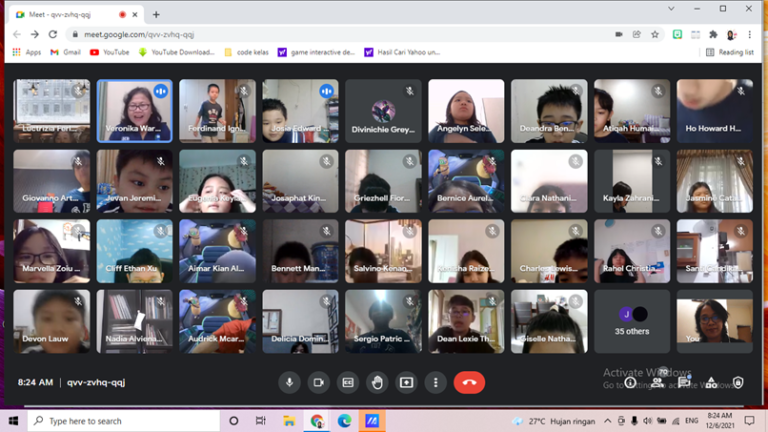Open the Activities panel icon
The height and width of the screenshot is (432, 768).
711,382
